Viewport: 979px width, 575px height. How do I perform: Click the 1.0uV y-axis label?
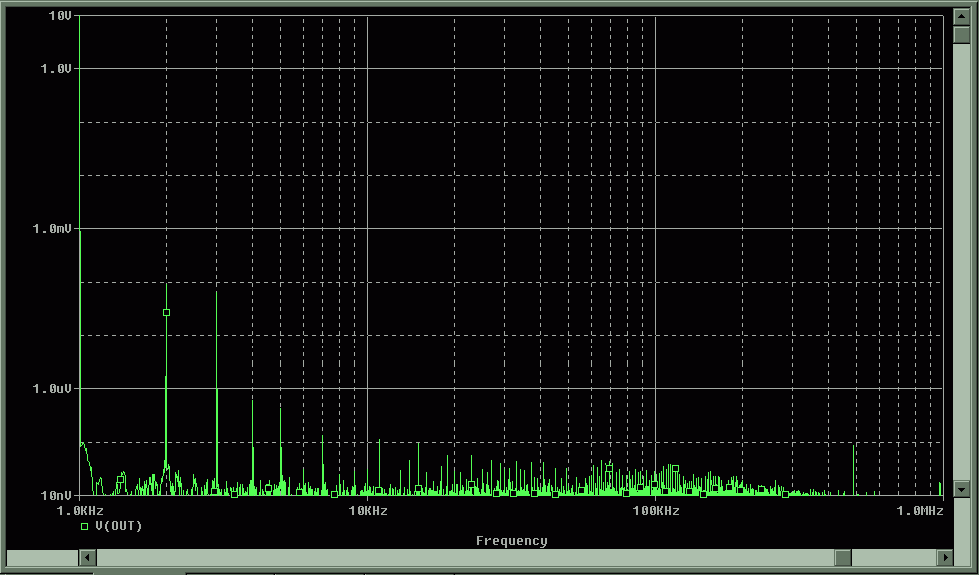pyautogui.click(x=51, y=388)
